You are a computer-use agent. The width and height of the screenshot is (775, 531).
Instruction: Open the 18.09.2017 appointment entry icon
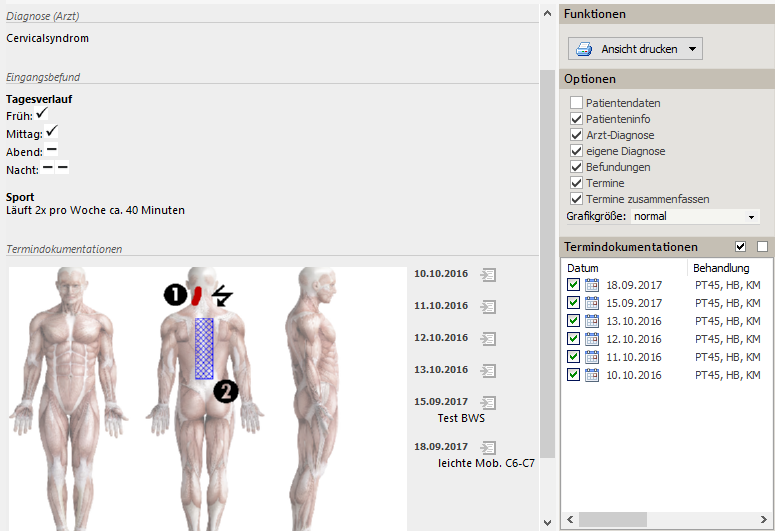pos(488,447)
